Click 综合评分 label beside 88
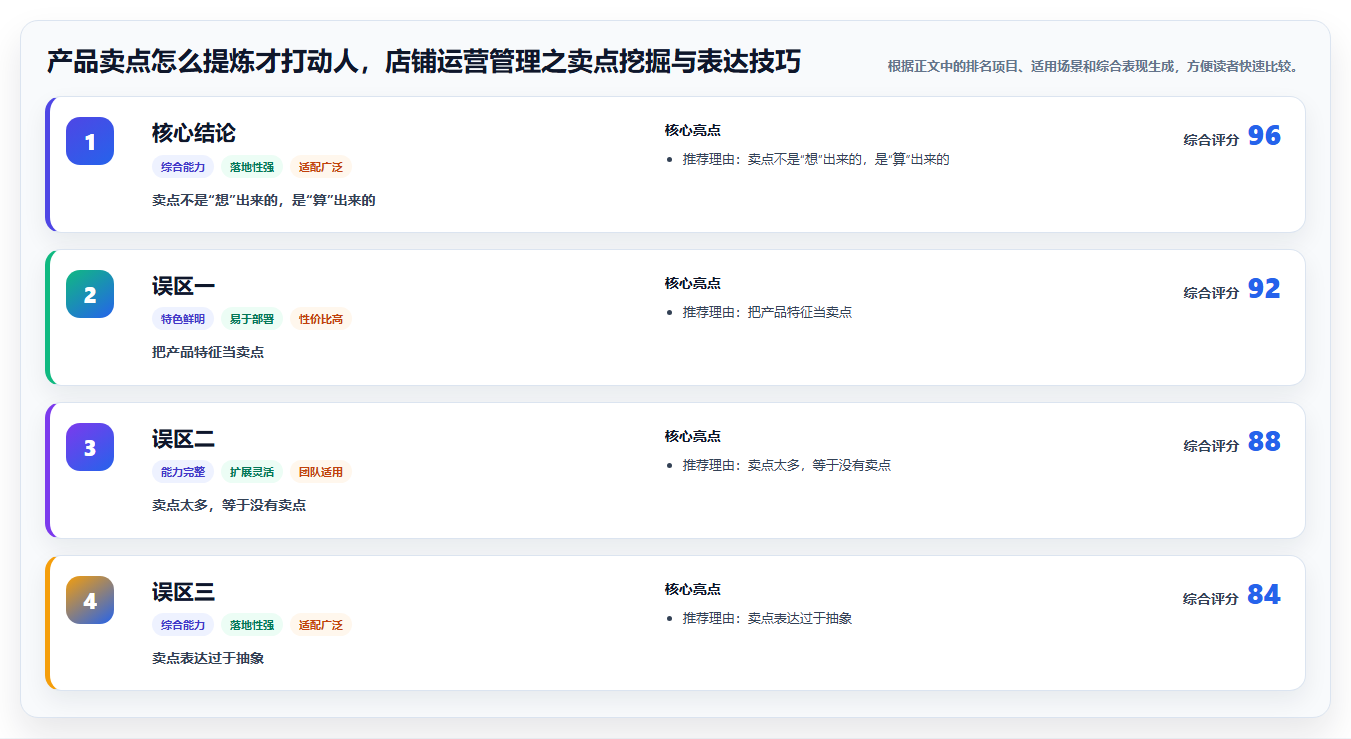Viewport: 1351px width, 739px height. point(1211,446)
